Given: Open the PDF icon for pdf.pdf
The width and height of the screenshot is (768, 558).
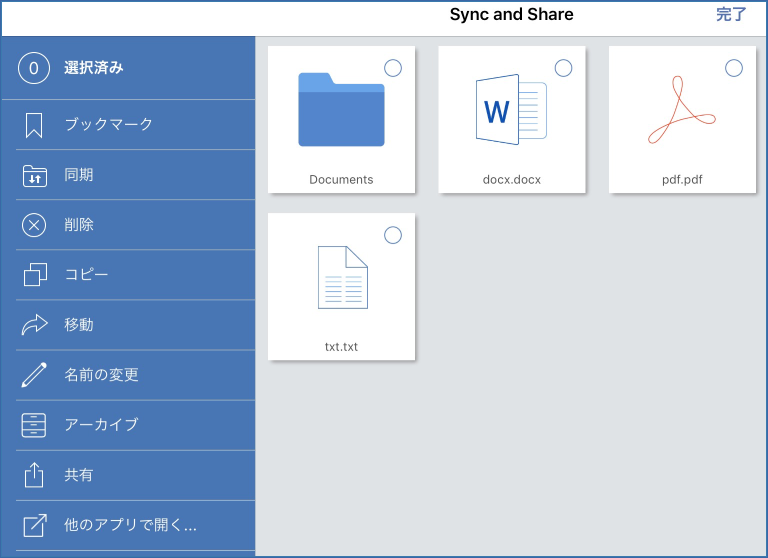Looking at the screenshot, I should tap(681, 110).
